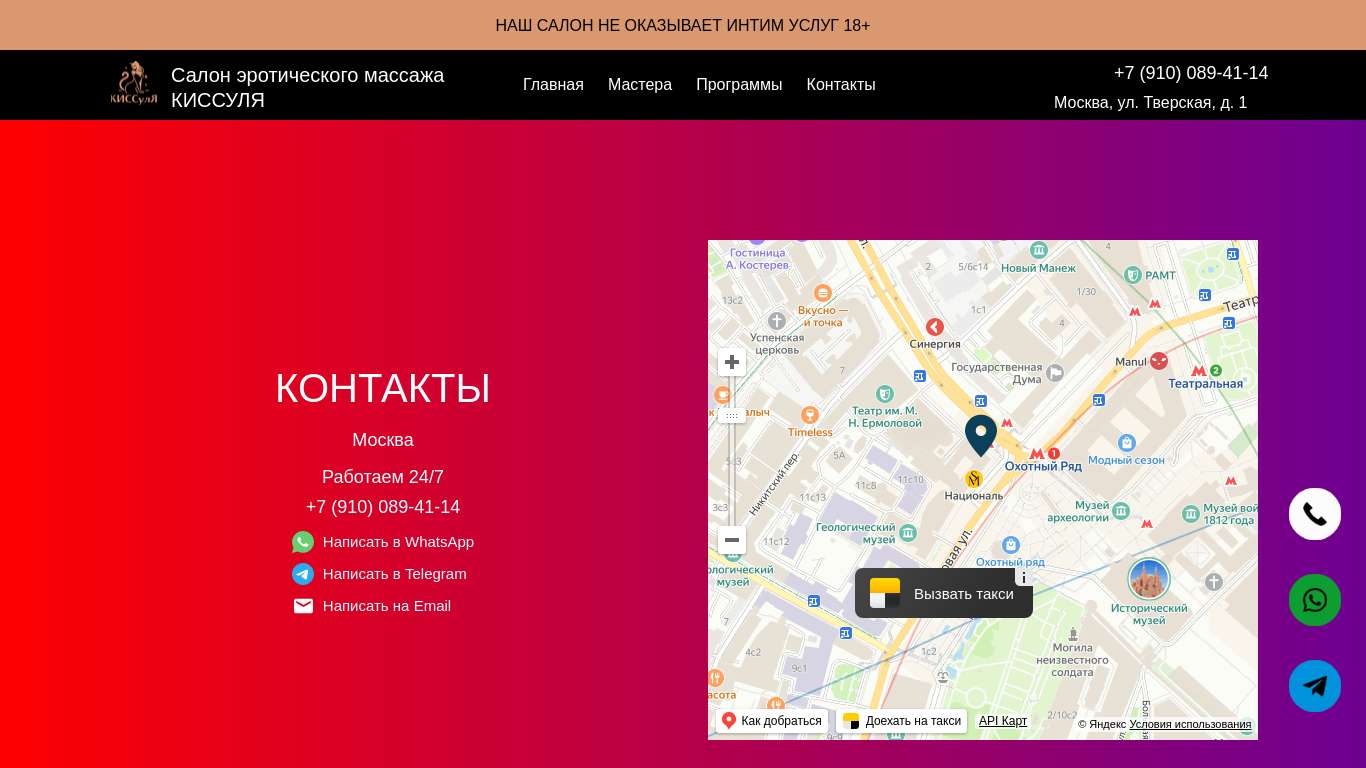Click the map zoom in plus button
Image resolution: width=1366 pixels, height=768 pixels.
[732, 362]
